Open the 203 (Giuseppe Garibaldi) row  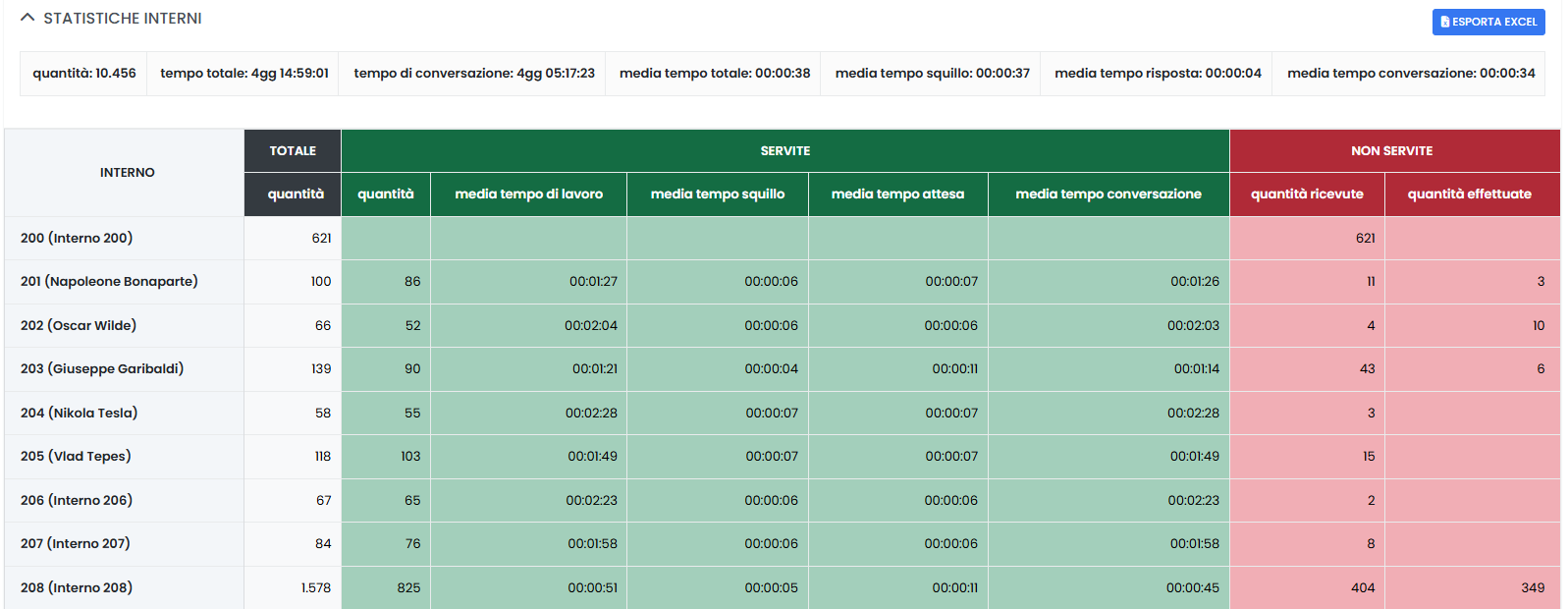[102, 369]
